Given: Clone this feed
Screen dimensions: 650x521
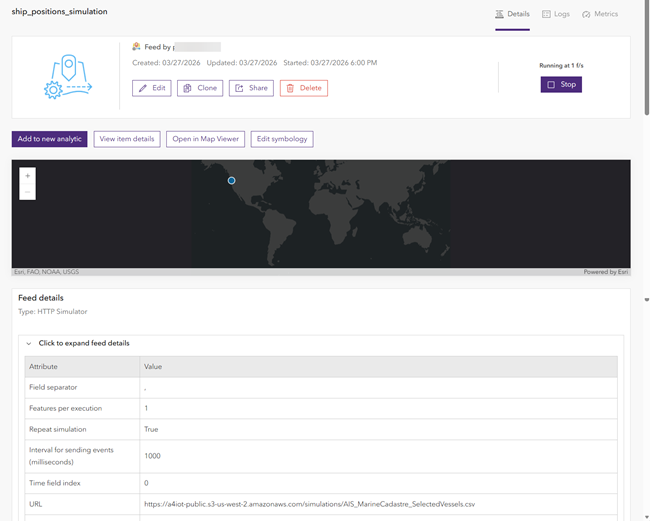Looking at the screenshot, I should pyautogui.click(x=200, y=88).
